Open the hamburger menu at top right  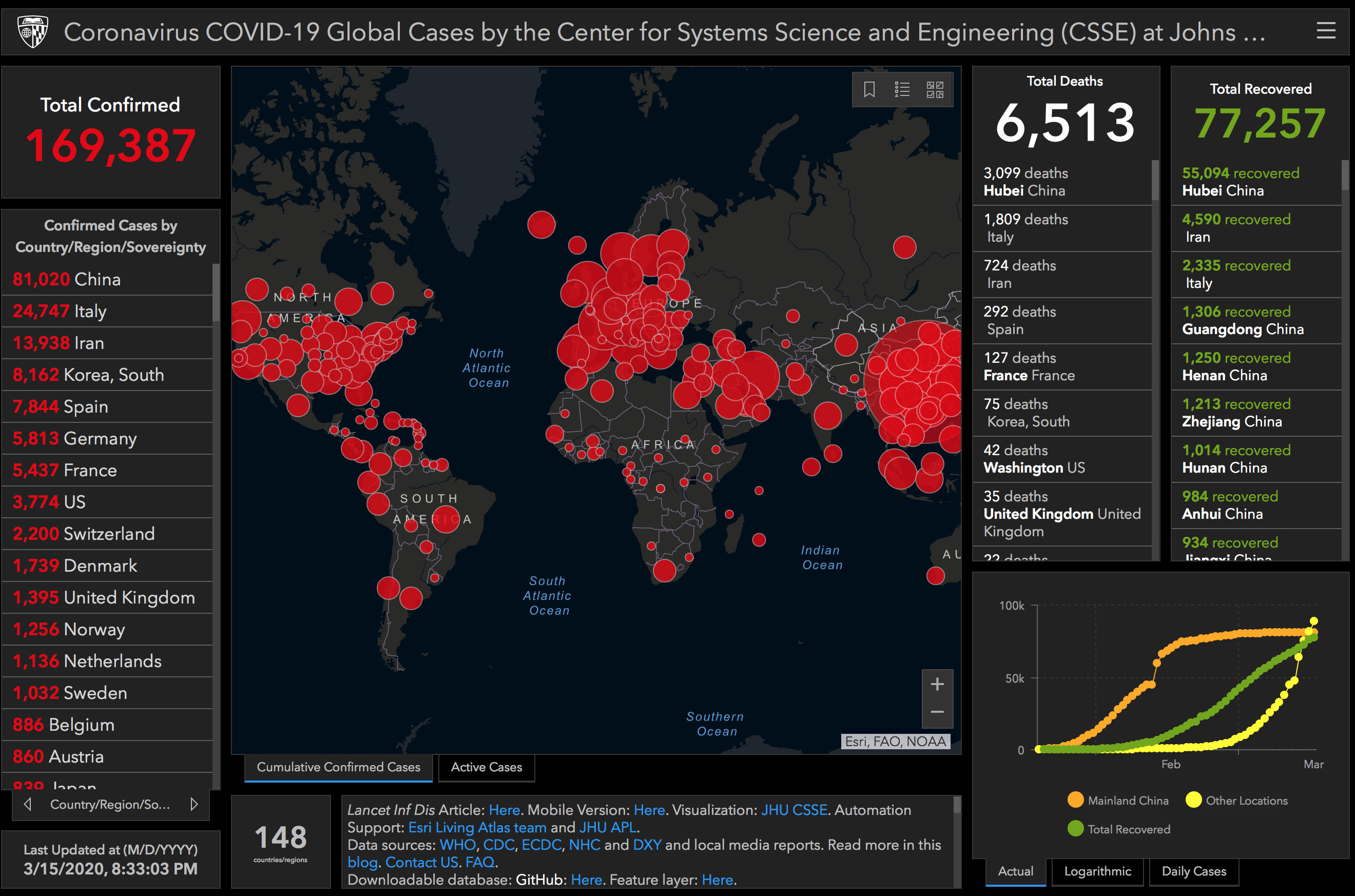click(1326, 30)
